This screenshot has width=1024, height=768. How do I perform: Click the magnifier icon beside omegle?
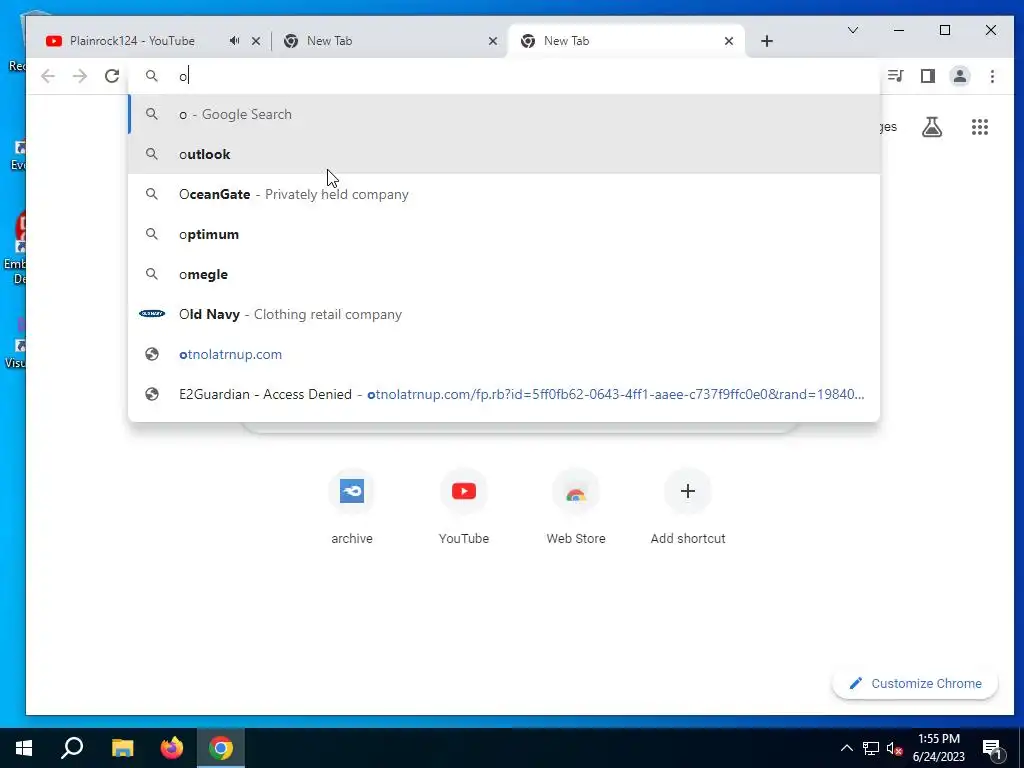152,274
